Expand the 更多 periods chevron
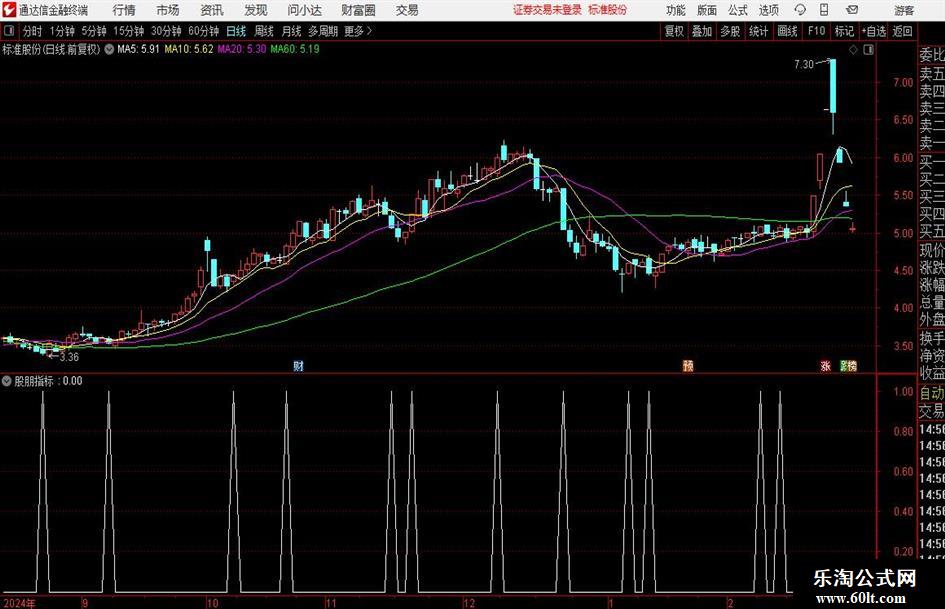 pos(369,31)
